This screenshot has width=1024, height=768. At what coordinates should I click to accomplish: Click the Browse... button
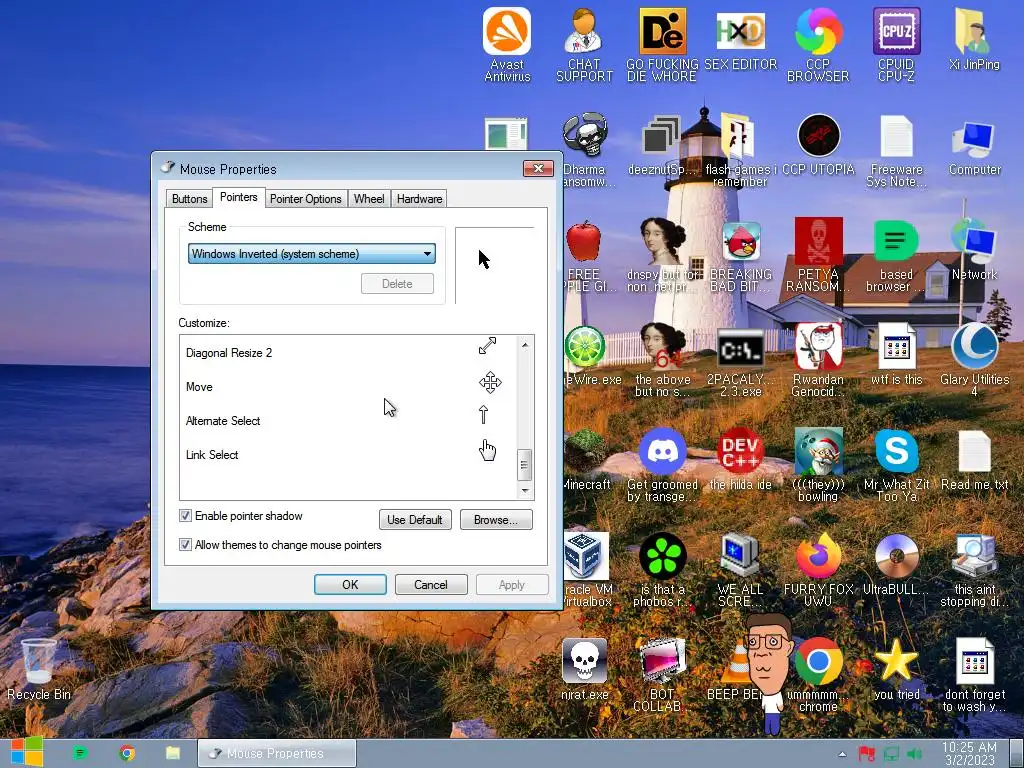pos(496,520)
